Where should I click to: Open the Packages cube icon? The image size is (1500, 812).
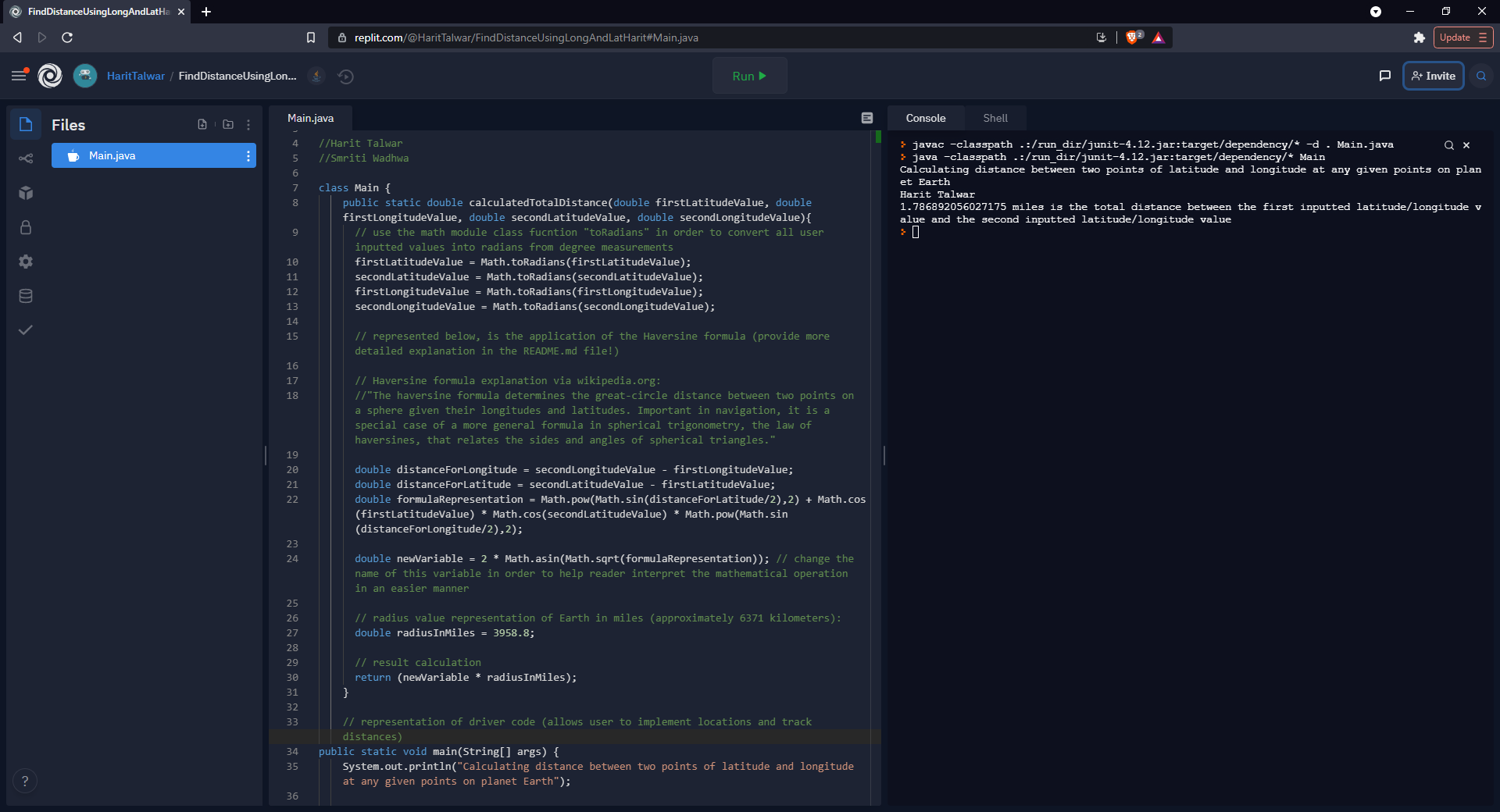[26, 193]
